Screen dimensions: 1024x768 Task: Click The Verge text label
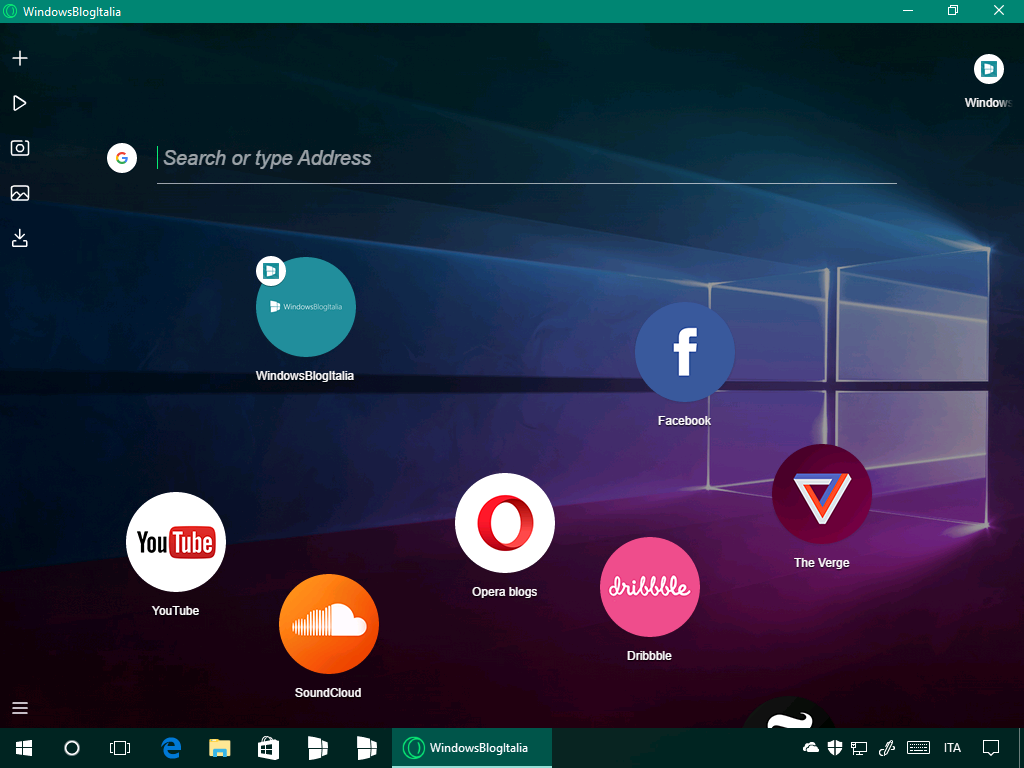tap(822, 563)
